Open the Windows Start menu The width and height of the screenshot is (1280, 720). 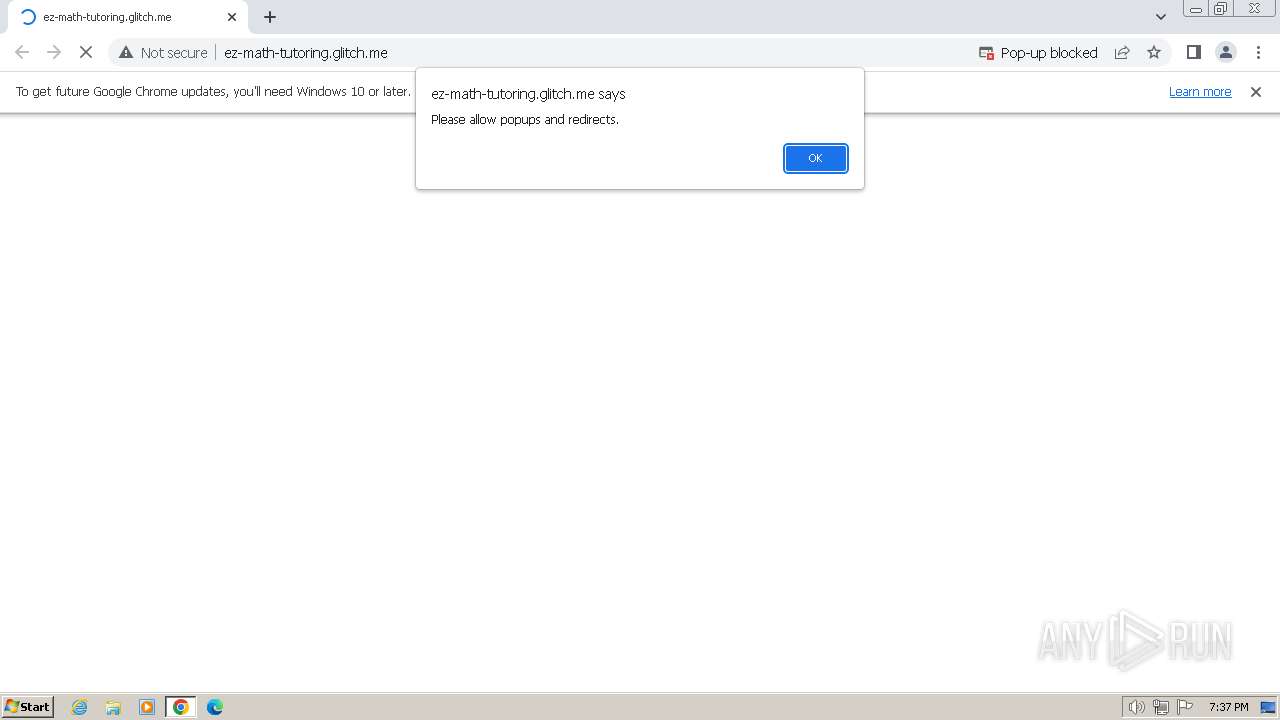[28, 706]
